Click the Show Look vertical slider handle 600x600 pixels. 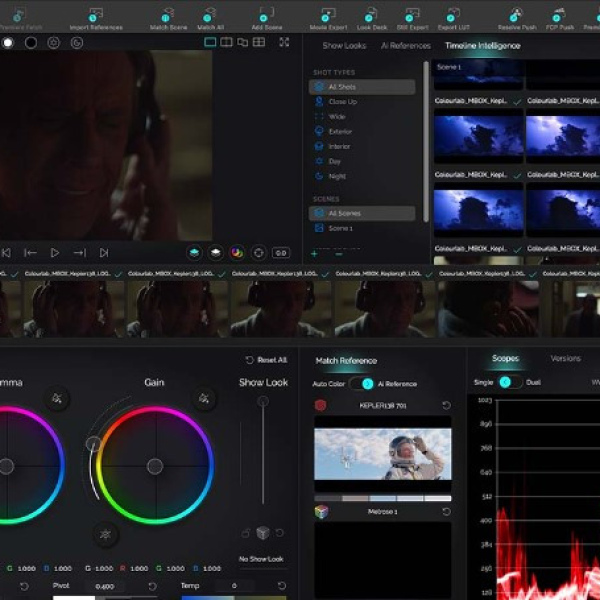click(263, 402)
